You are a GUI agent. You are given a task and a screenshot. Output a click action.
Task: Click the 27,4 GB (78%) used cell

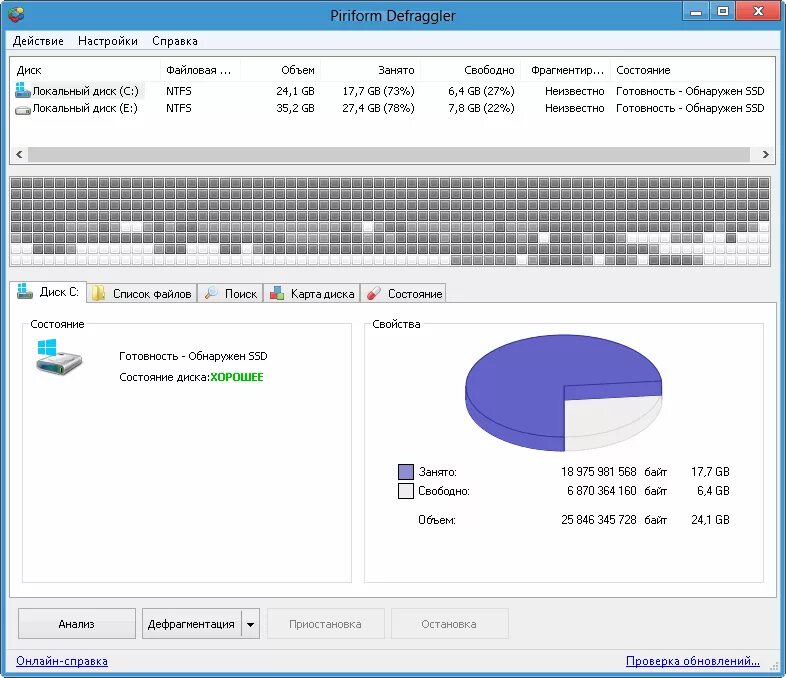(x=378, y=108)
